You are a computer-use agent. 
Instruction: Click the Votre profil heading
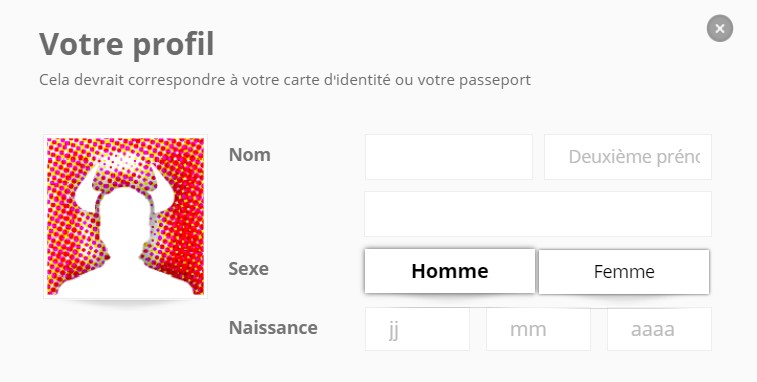point(126,44)
